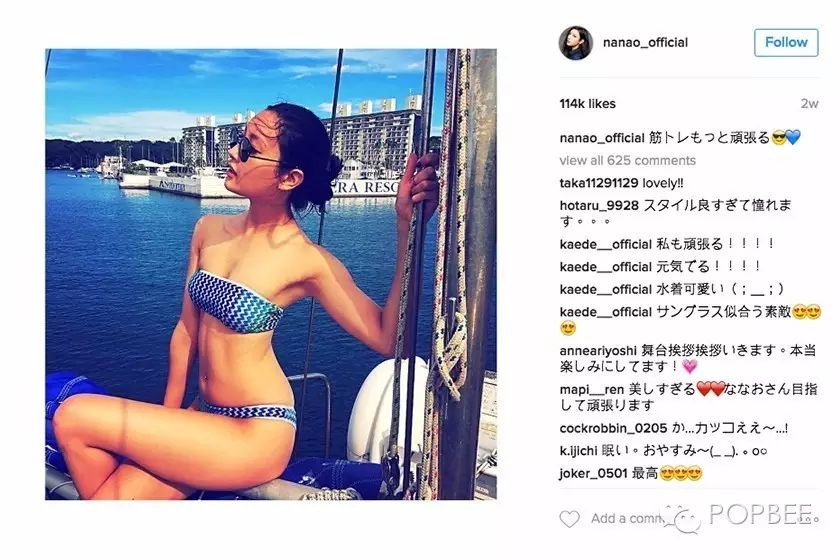Open kaede__official profile from first comment

[x=605, y=244]
